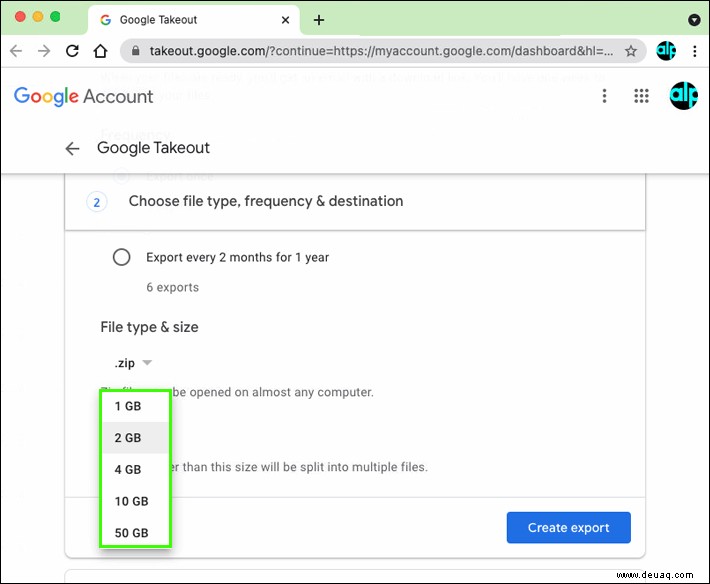710x584 pixels.
Task: Choose 2 GB from size list
Action: [135, 438]
